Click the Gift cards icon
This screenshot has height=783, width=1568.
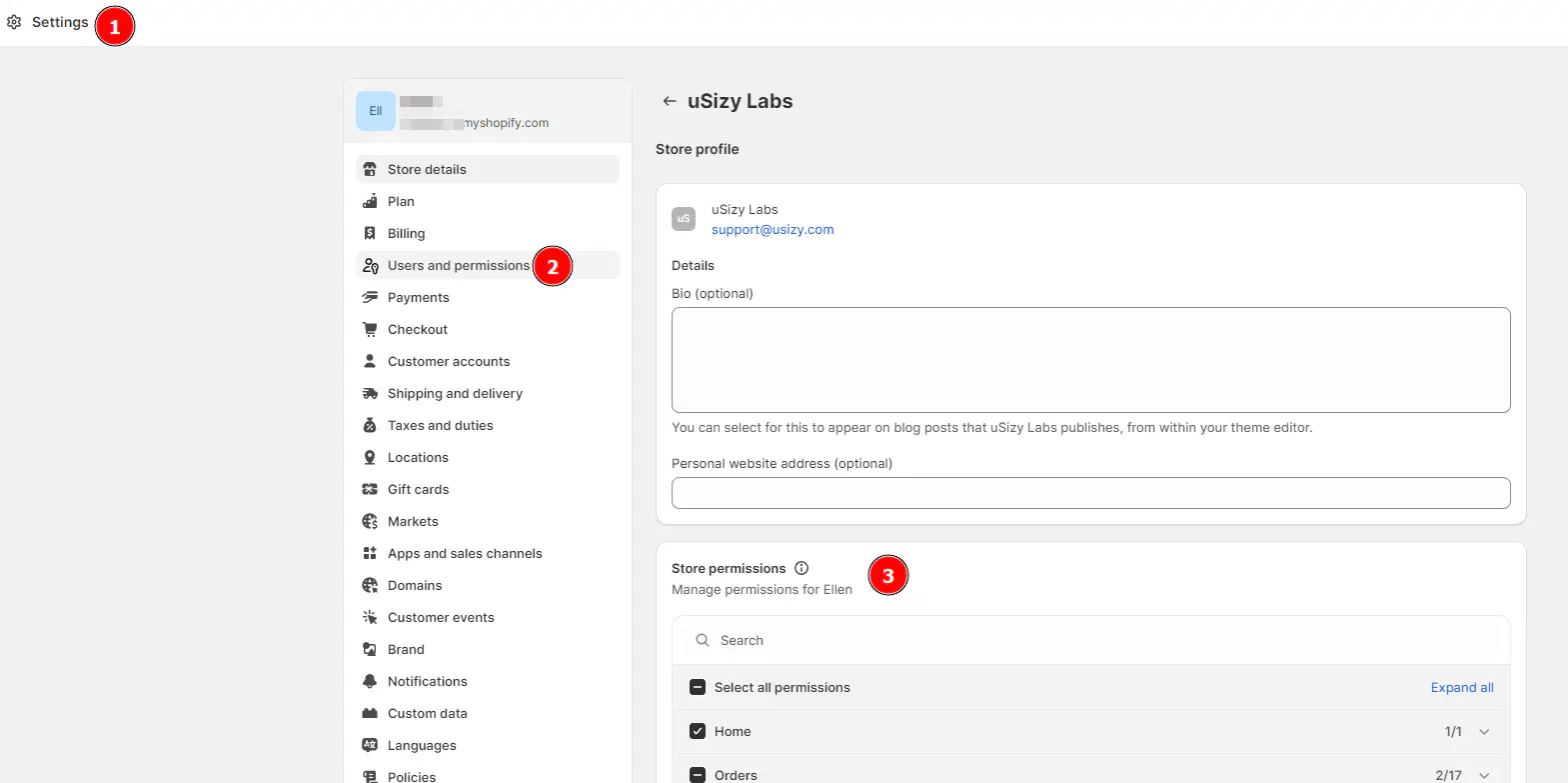coord(370,489)
